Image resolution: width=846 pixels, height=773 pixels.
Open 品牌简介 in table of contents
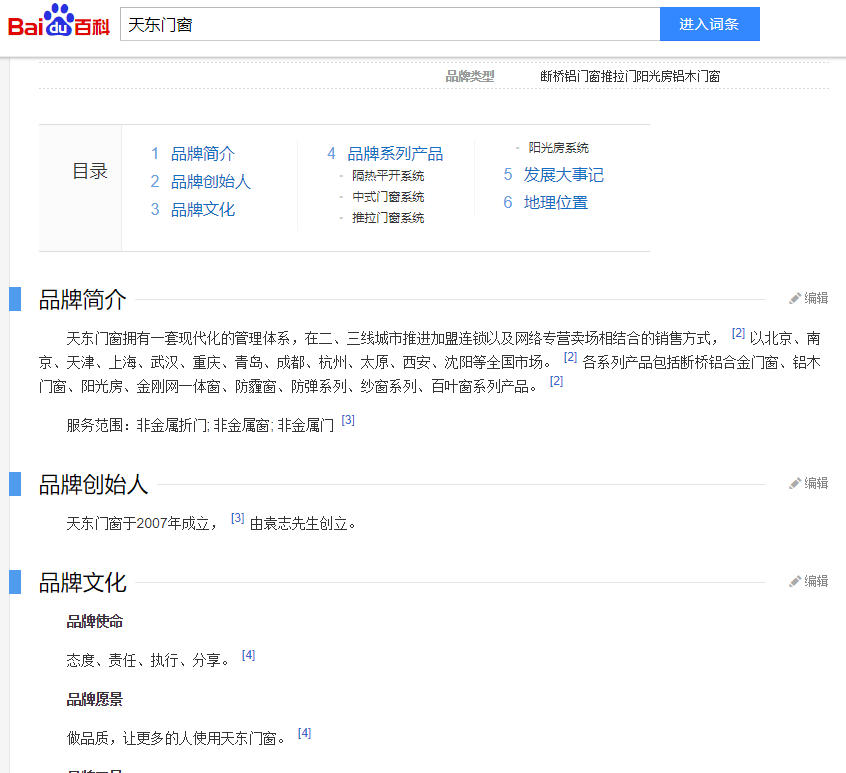click(x=202, y=154)
